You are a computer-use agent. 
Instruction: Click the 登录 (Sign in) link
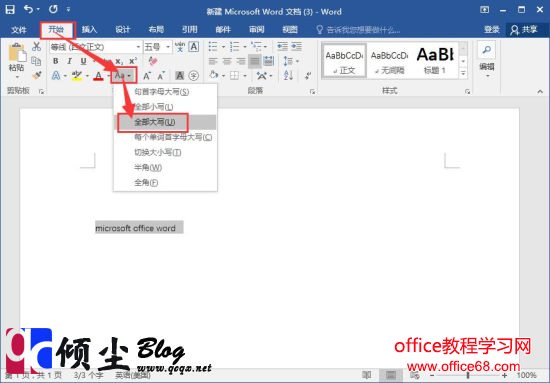click(491, 30)
